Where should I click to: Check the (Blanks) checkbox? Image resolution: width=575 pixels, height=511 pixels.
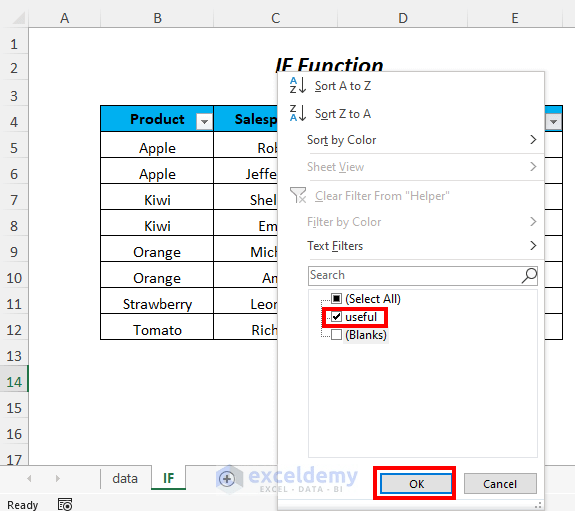(336, 335)
